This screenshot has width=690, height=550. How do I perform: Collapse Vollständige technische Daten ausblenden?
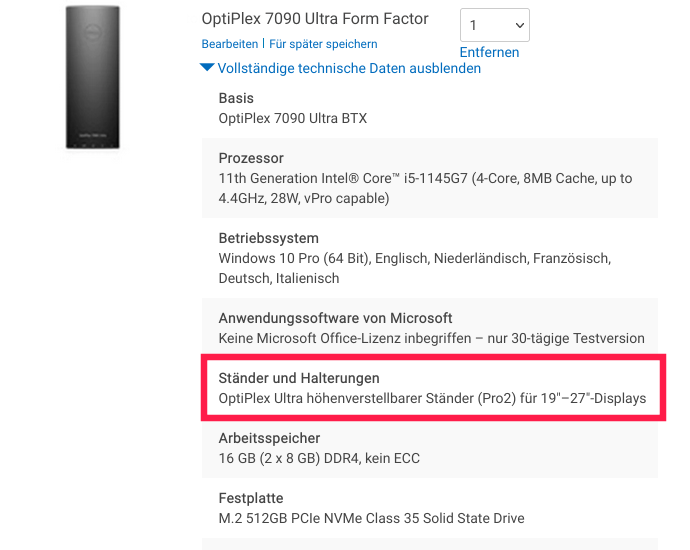click(349, 68)
